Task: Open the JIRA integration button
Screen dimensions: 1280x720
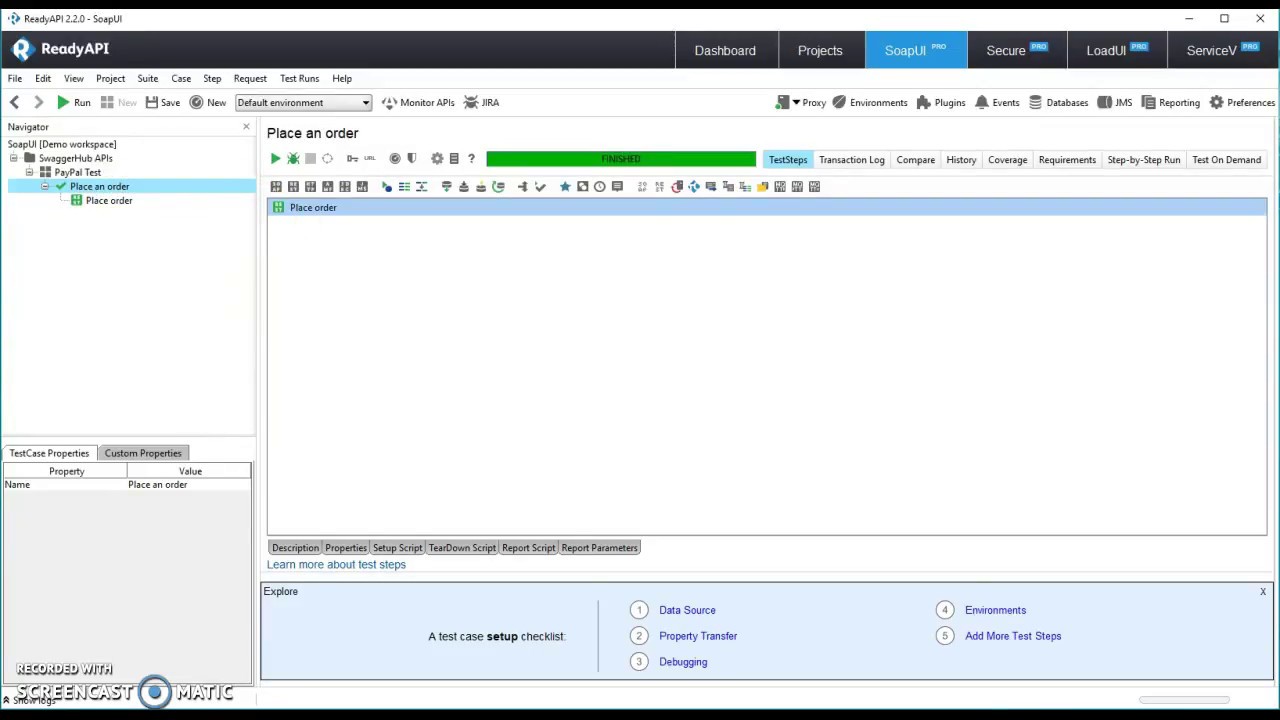Action: pos(481,102)
